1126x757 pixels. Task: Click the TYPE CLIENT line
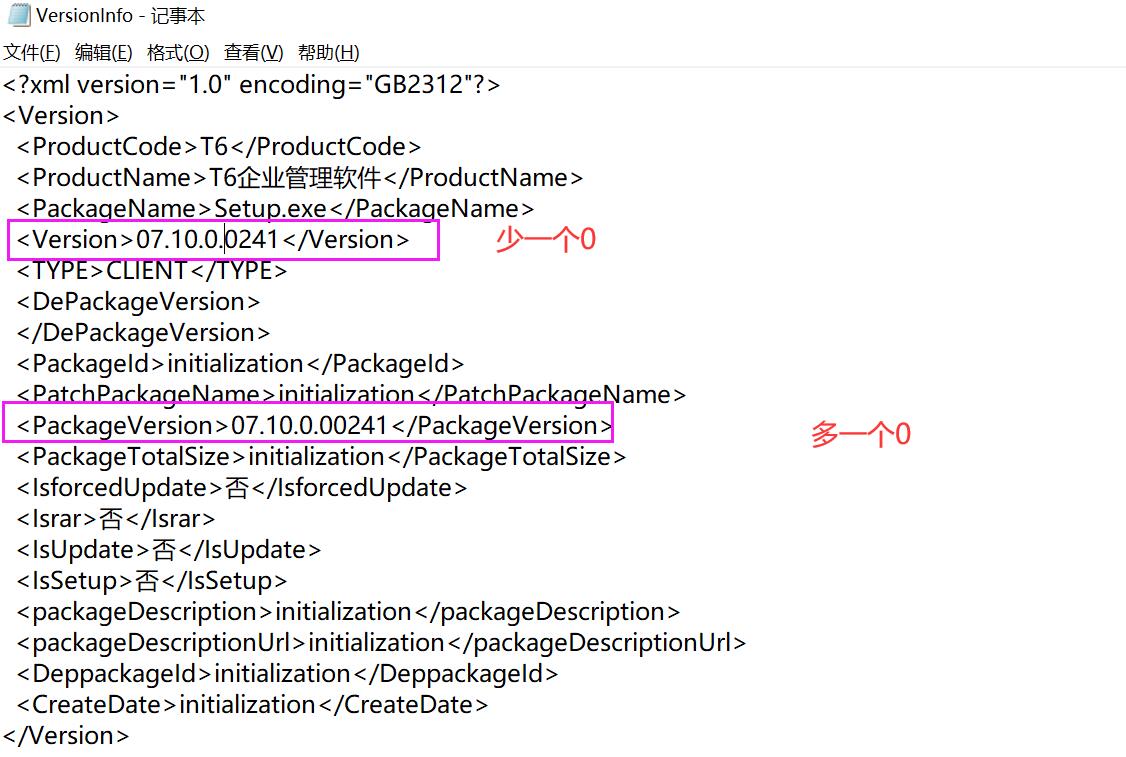tap(152, 271)
